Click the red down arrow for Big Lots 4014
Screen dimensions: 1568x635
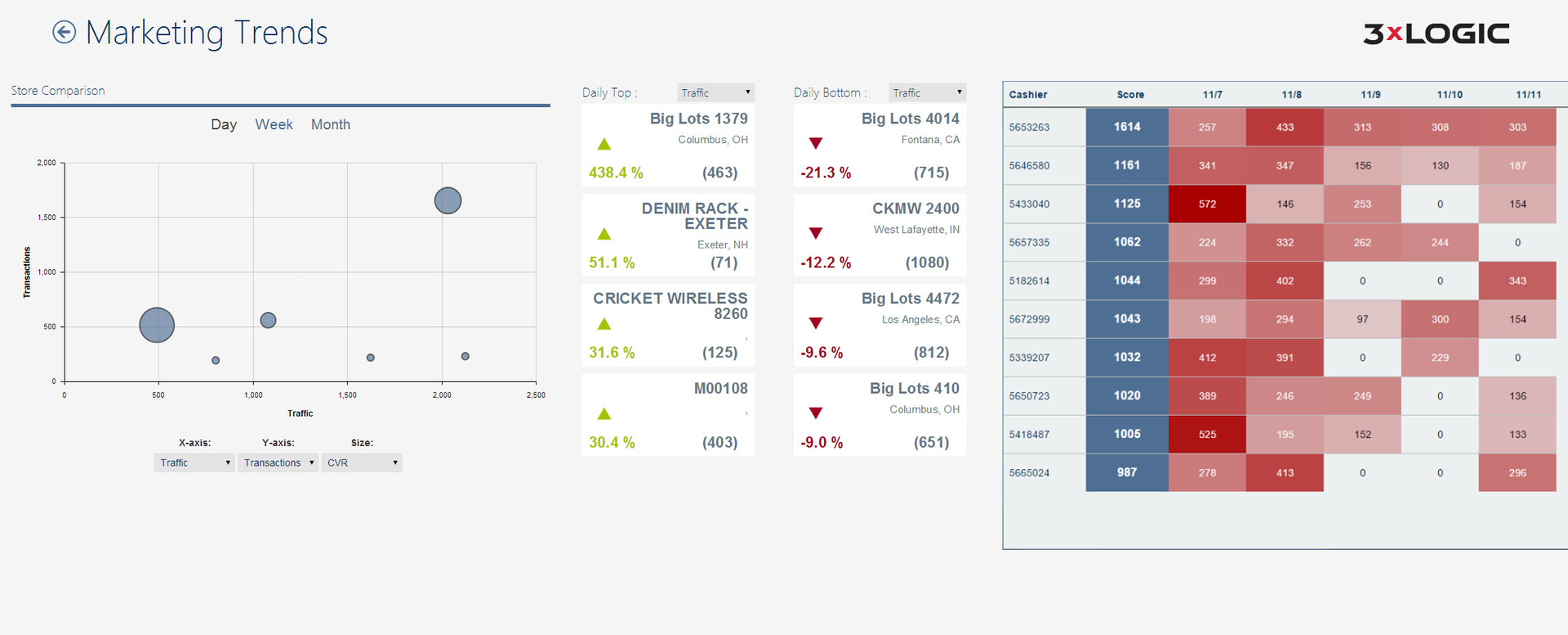815,144
